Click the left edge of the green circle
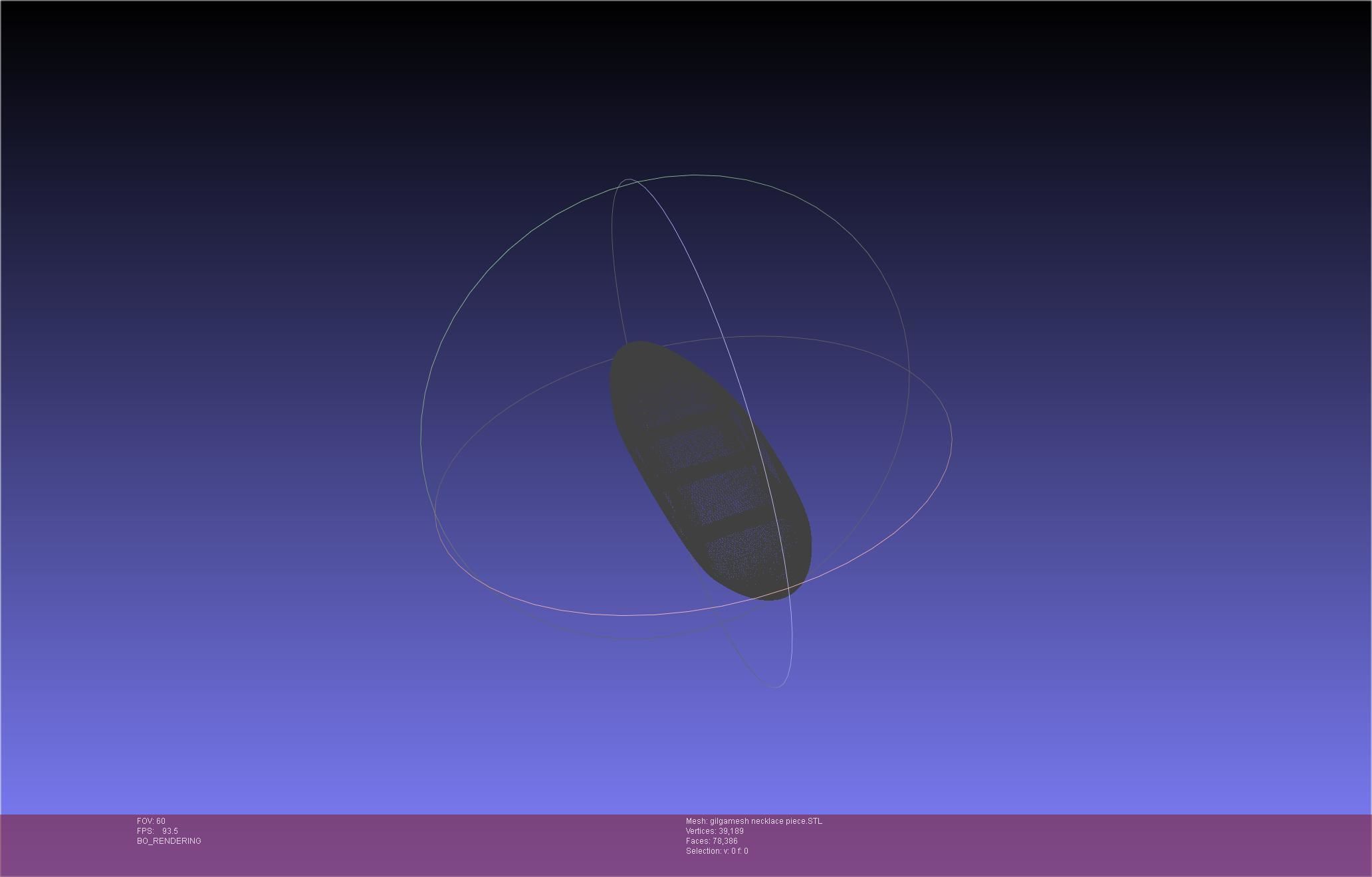1372x877 pixels. point(421,438)
